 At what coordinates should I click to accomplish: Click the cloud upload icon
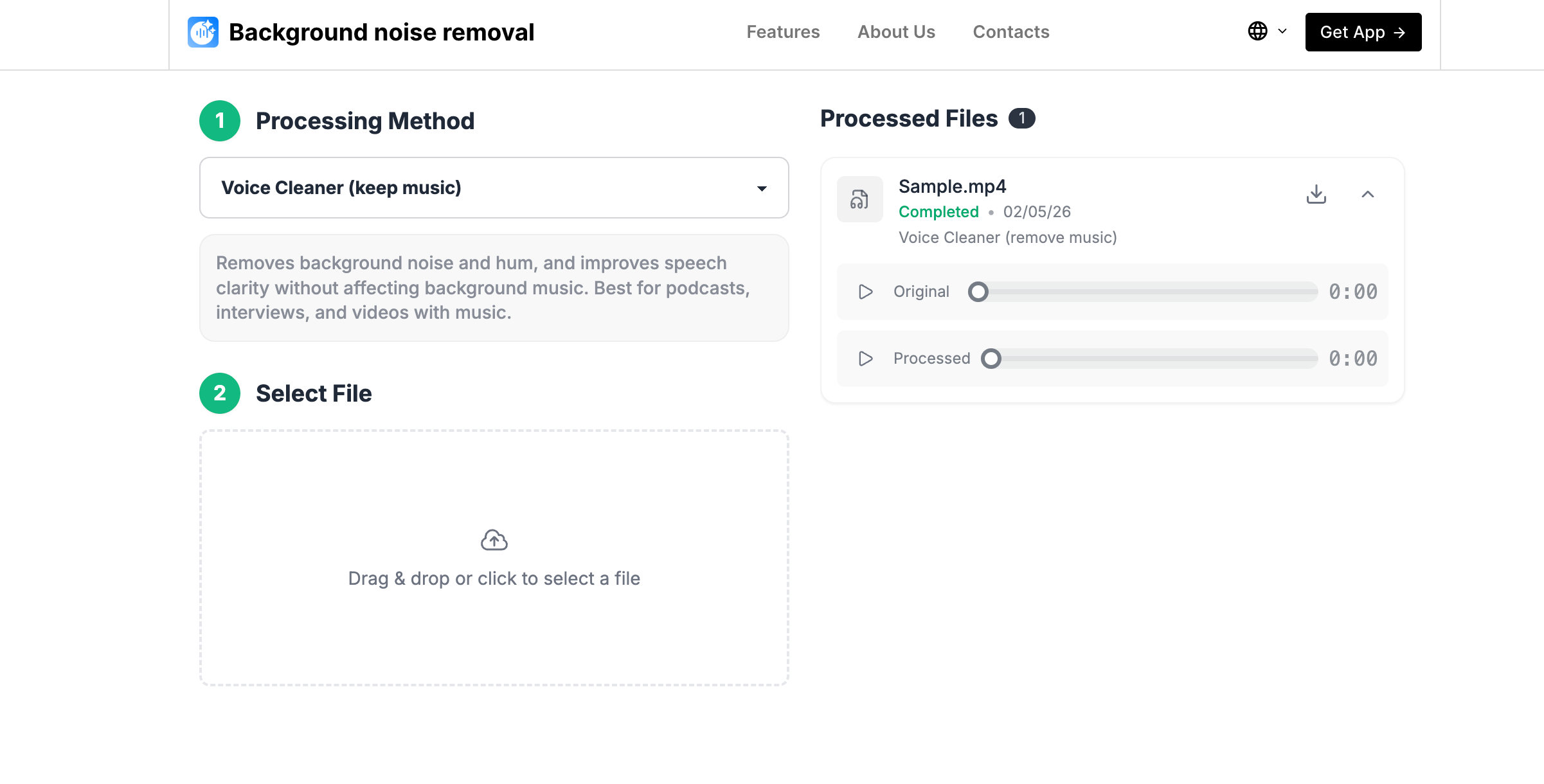point(494,540)
